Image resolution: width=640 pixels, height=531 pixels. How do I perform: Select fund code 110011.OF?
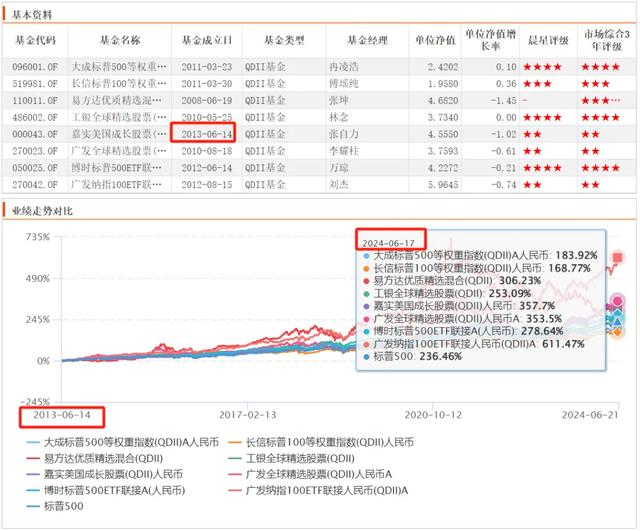(x=35, y=100)
